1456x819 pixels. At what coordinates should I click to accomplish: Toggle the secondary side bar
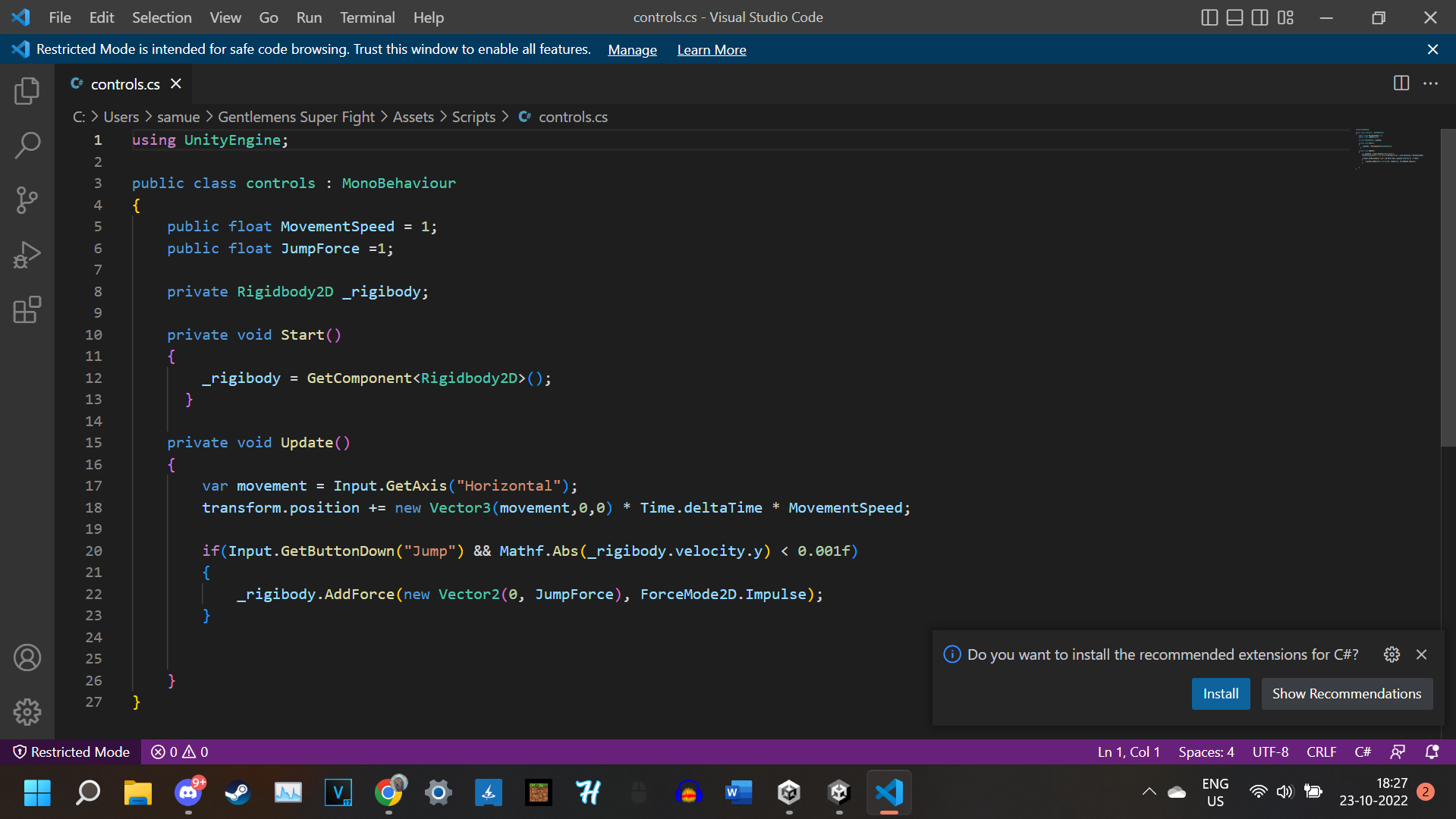point(1259,17)
